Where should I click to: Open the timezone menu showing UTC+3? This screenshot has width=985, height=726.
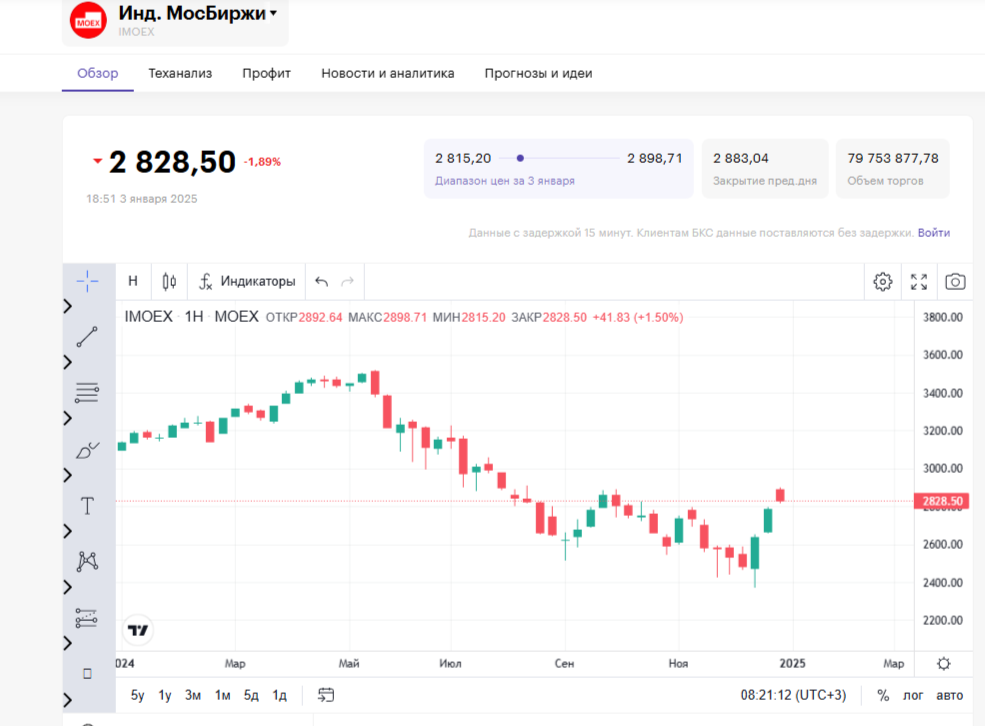pyautogui.click(x=793, y=695)
